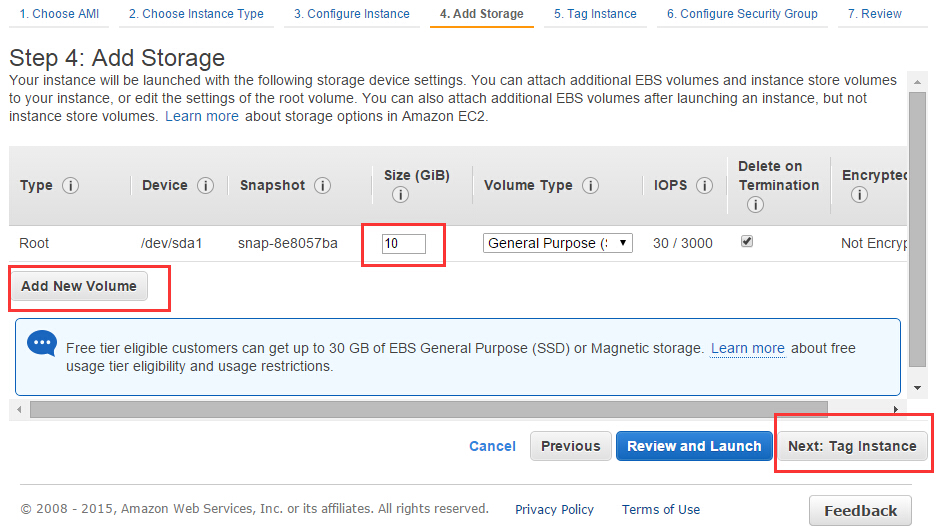Click the root volume size input field

point(404,243)
